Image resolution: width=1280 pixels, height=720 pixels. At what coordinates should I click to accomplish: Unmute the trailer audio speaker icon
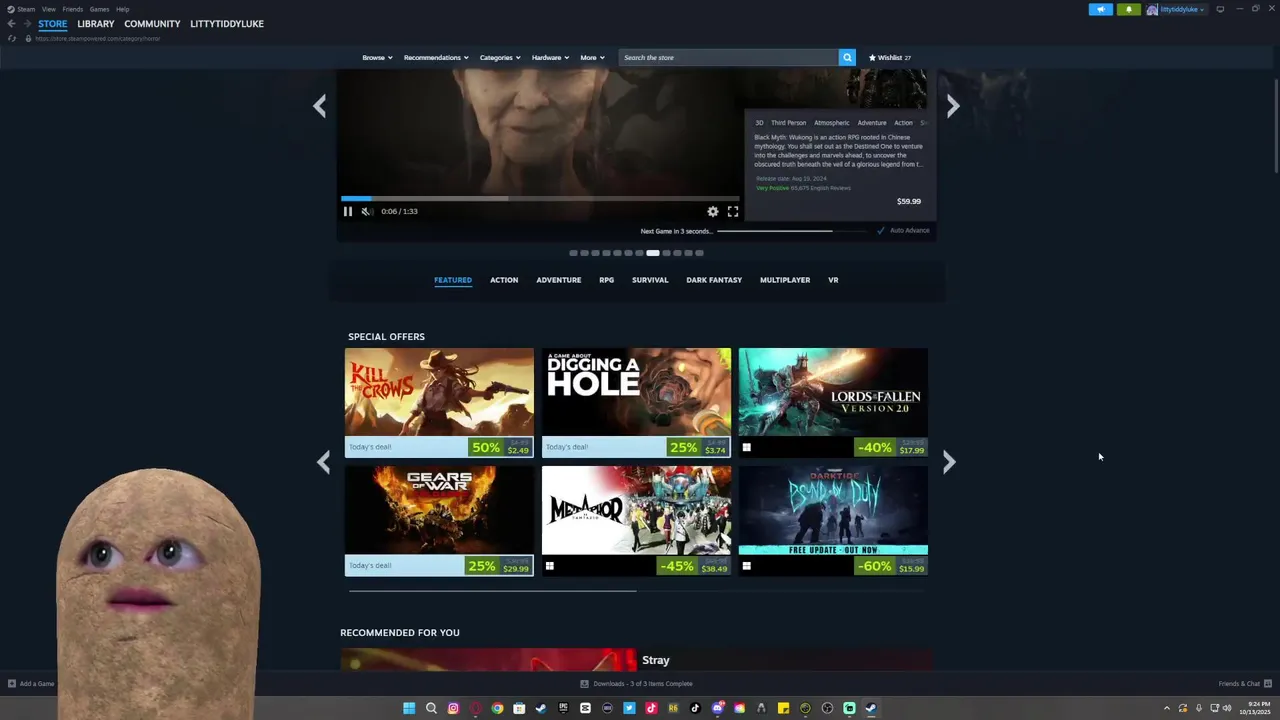coord(367,211)
